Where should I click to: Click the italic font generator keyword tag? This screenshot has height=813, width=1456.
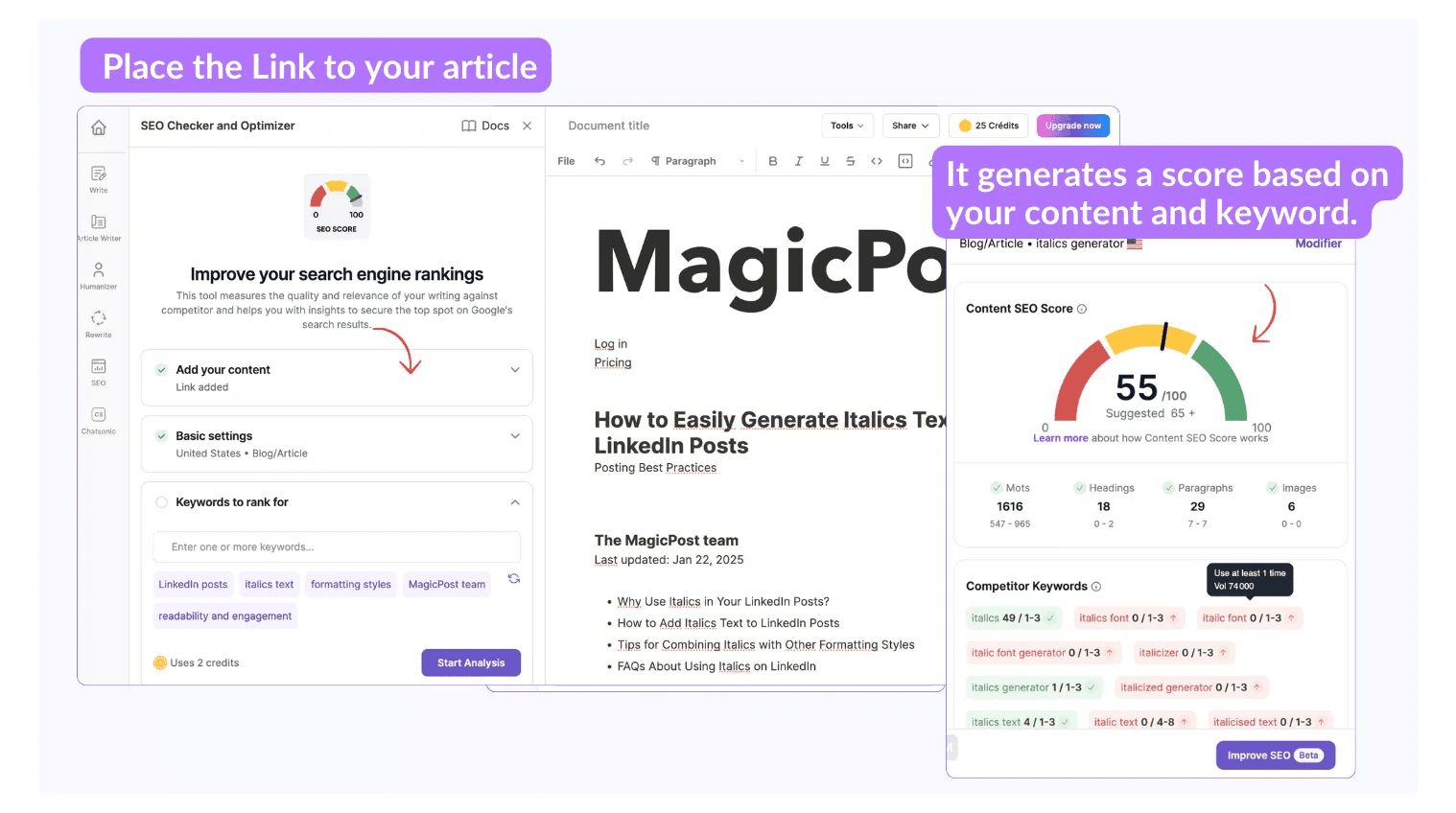point(1045,653)
